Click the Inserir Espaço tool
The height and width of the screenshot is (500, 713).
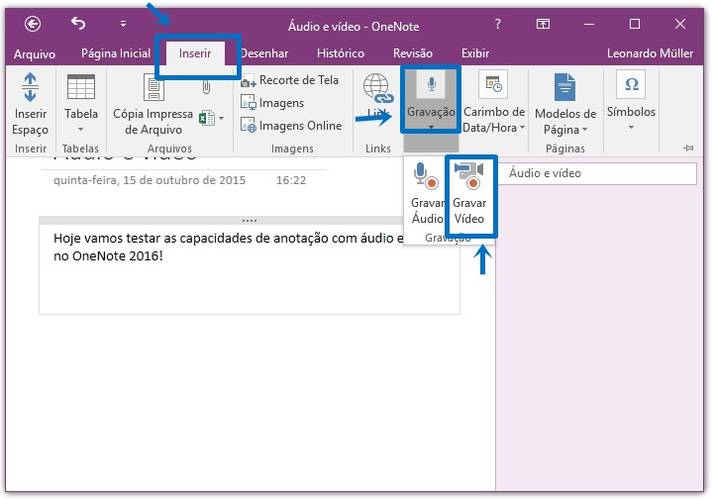pyautogui.click(x=30, y=105)
